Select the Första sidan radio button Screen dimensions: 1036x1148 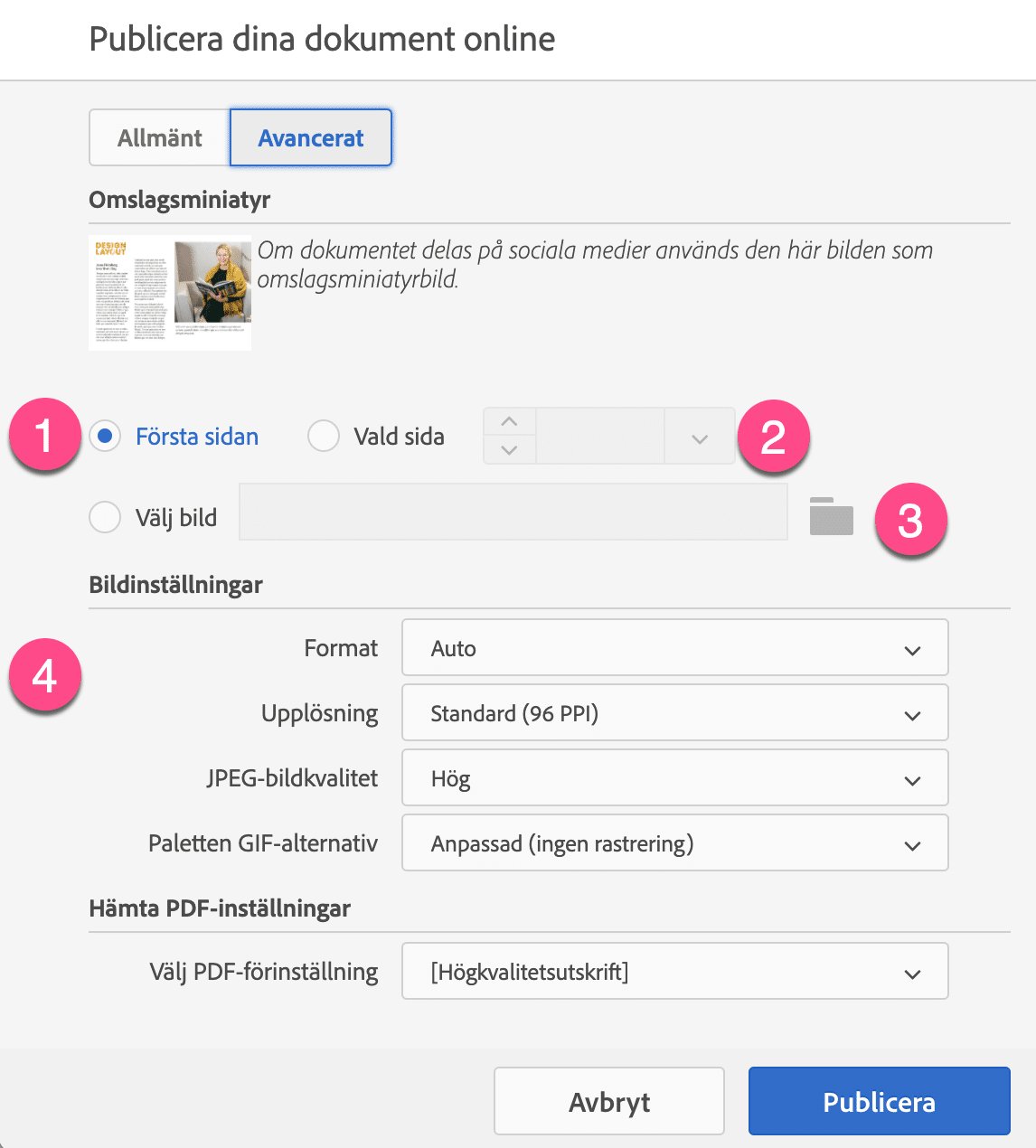pyautogui.click(x=106, y=437)
